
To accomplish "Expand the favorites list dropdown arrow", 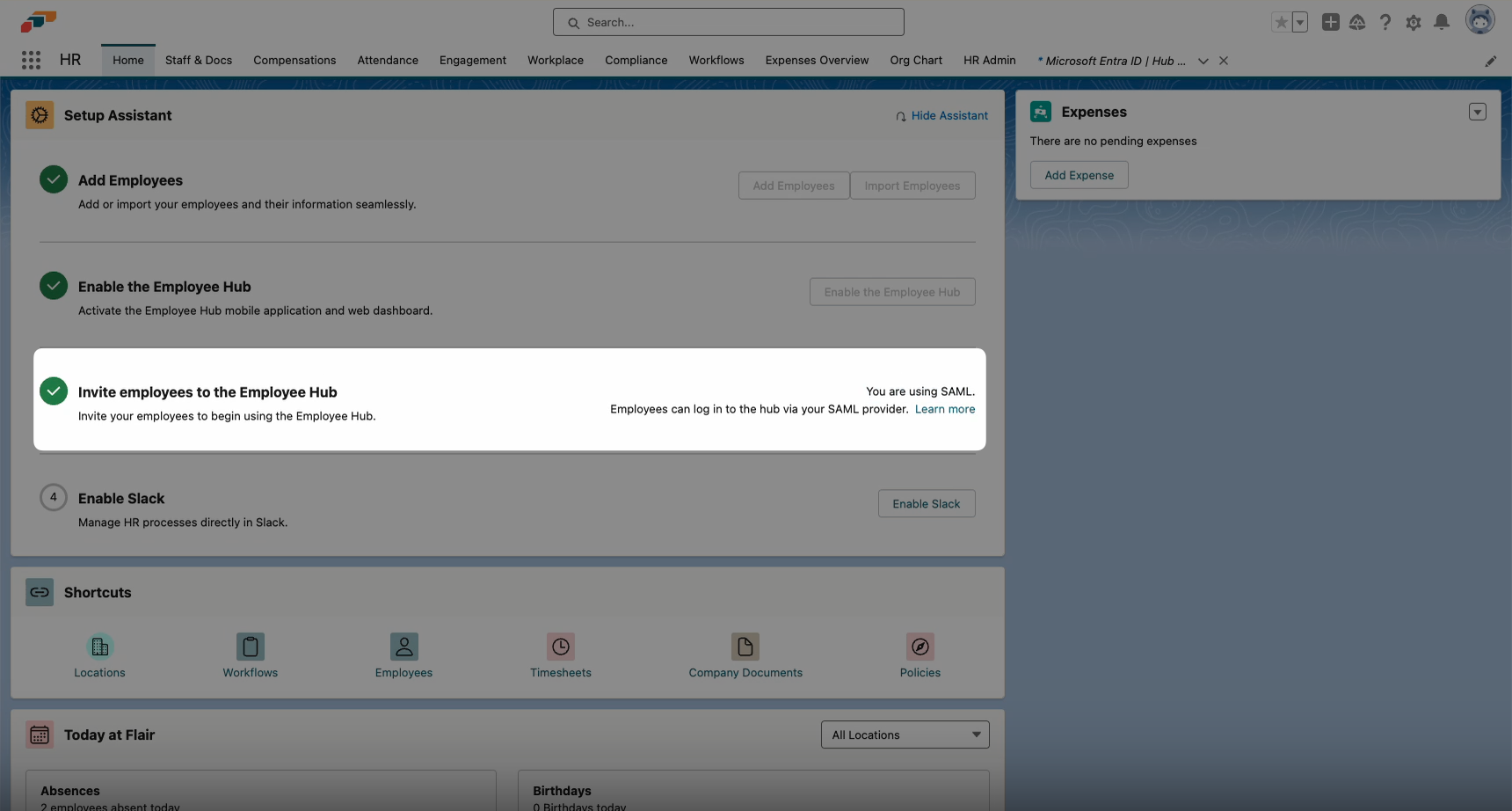I will [x=1300, y=23].
